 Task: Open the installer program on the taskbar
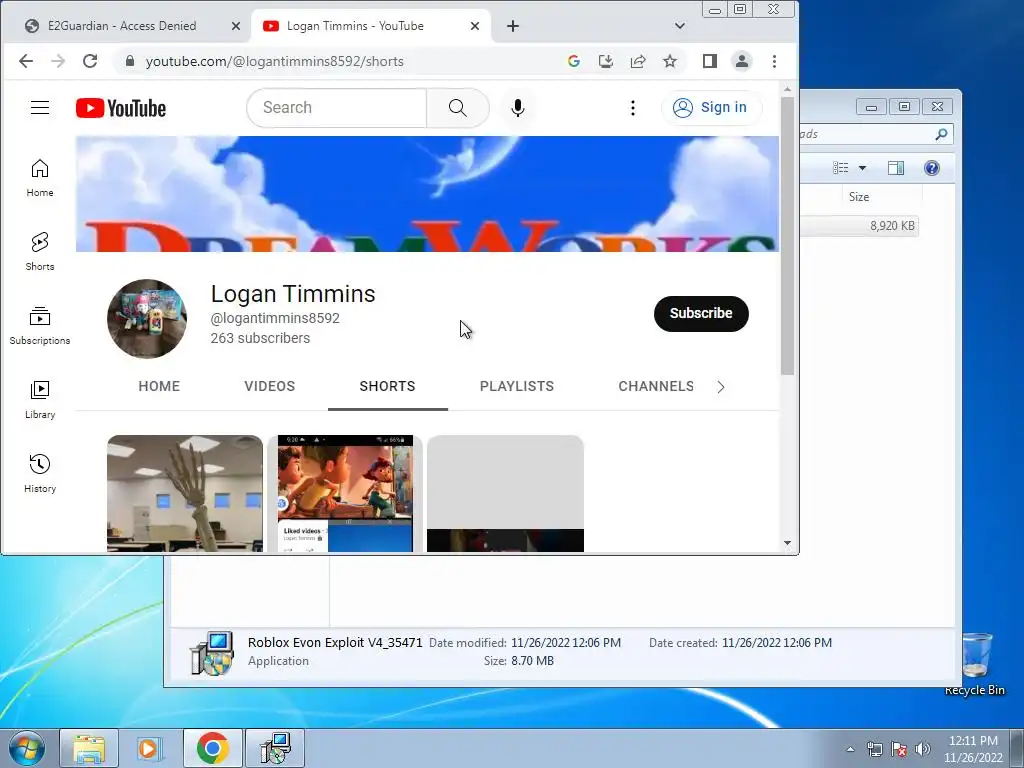(x=275, y=748)
